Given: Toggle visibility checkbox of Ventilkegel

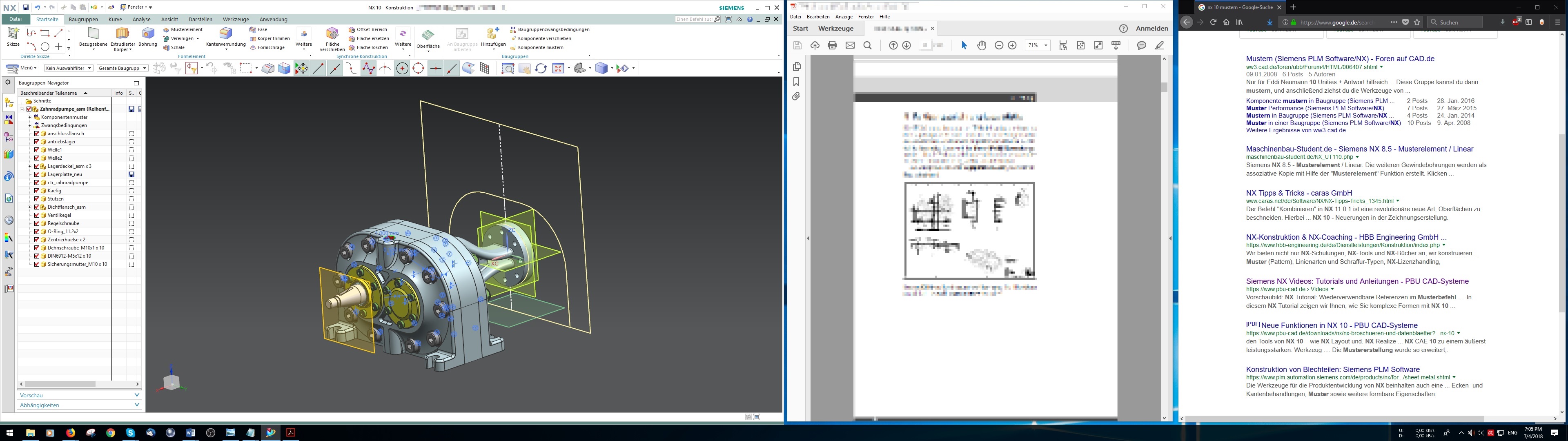Looking at the screenshot, I should pos(36,215).
